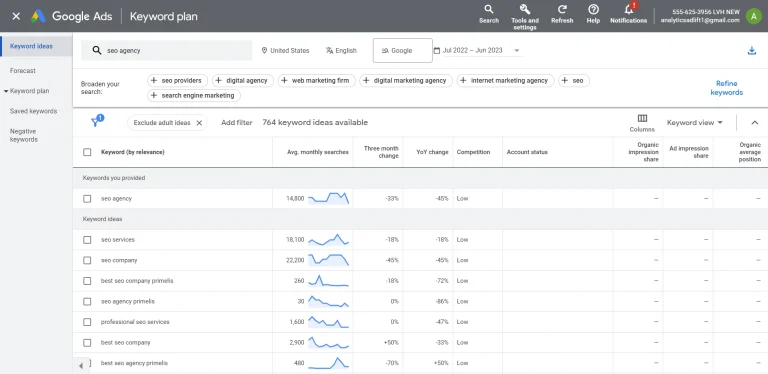Screen dimensions: 768x374
Task: Add 'web marketing firm' suggestion
Action: pos(316,80)
